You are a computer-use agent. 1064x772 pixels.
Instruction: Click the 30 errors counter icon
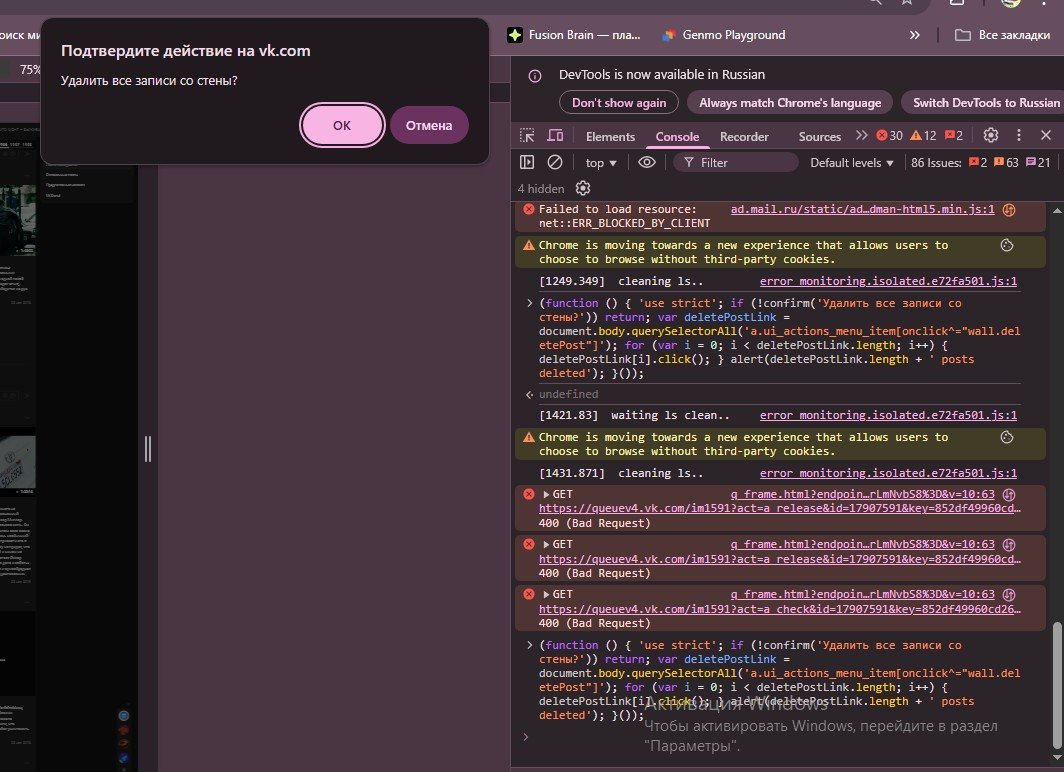pyautogui.click(x=889, y=136)
